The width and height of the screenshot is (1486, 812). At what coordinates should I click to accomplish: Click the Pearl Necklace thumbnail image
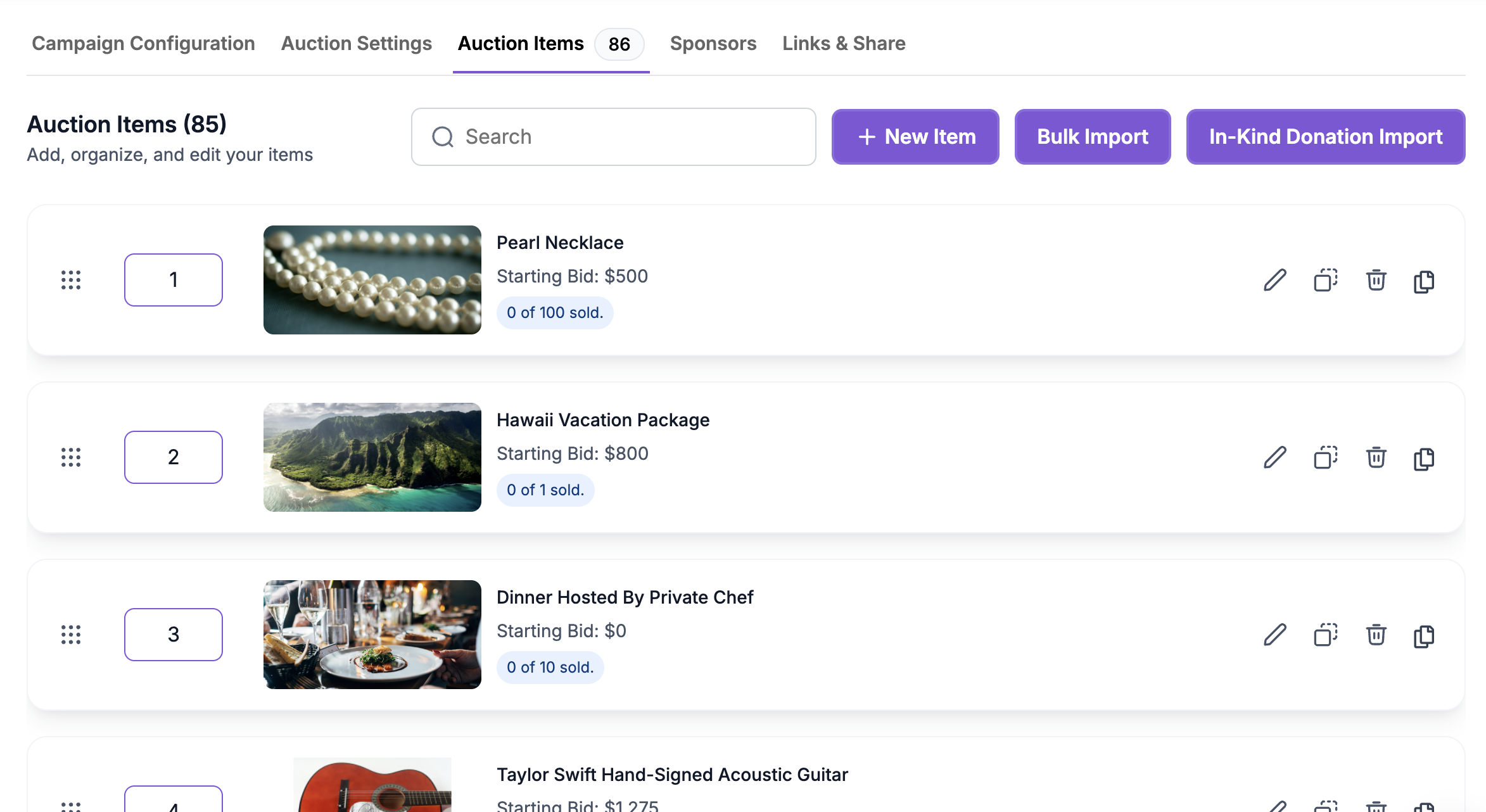coord(372,280)
